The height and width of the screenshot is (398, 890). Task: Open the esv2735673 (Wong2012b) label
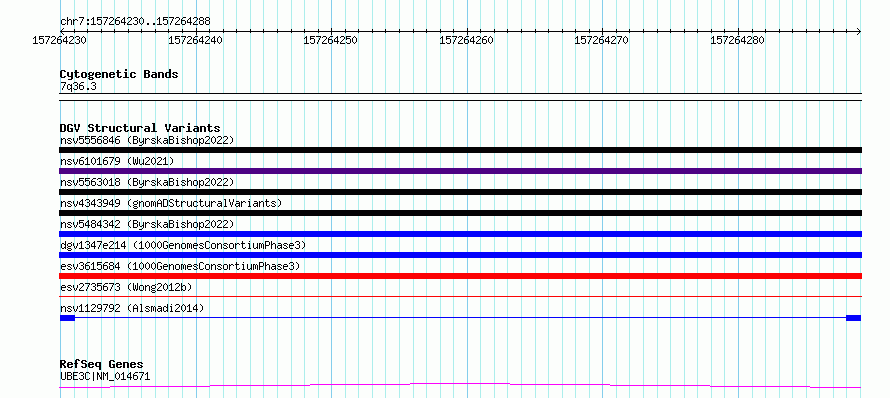[126, 287]
